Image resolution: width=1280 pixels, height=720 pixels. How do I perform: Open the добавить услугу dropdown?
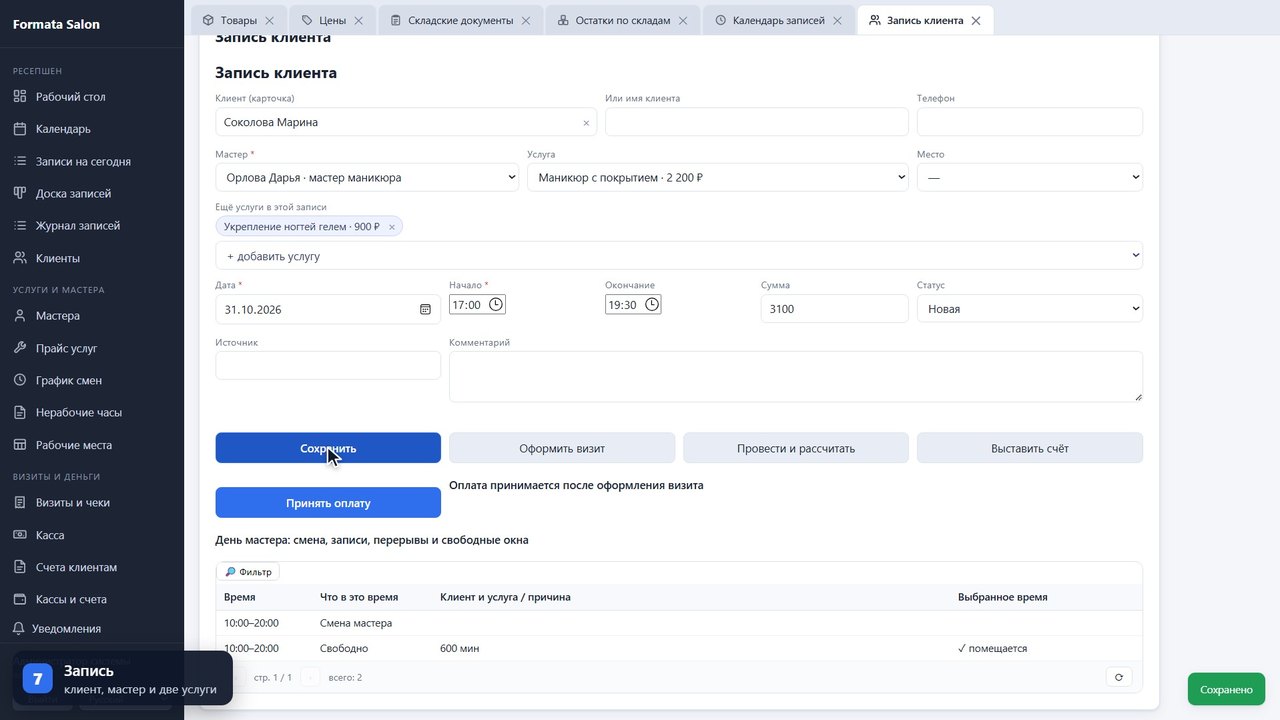tap(679, 256)
